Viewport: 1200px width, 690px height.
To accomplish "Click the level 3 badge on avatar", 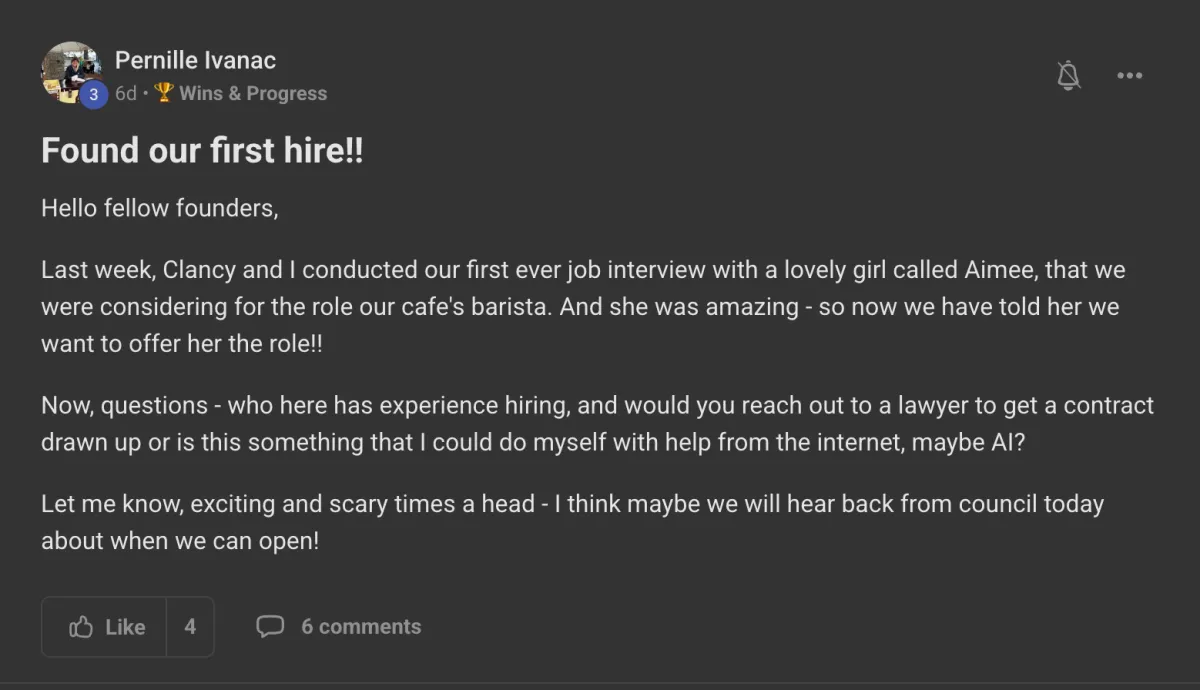I will tap(93, 94).
